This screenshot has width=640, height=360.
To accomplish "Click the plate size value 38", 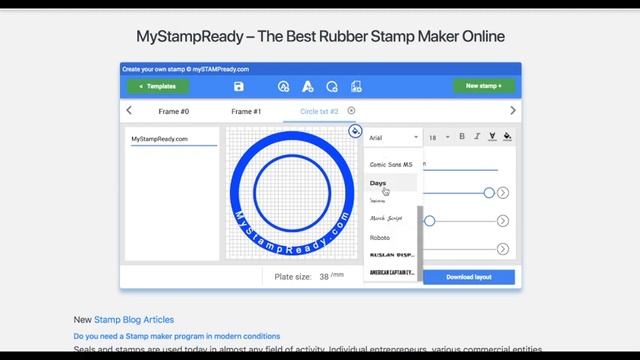I will [324, 277].
